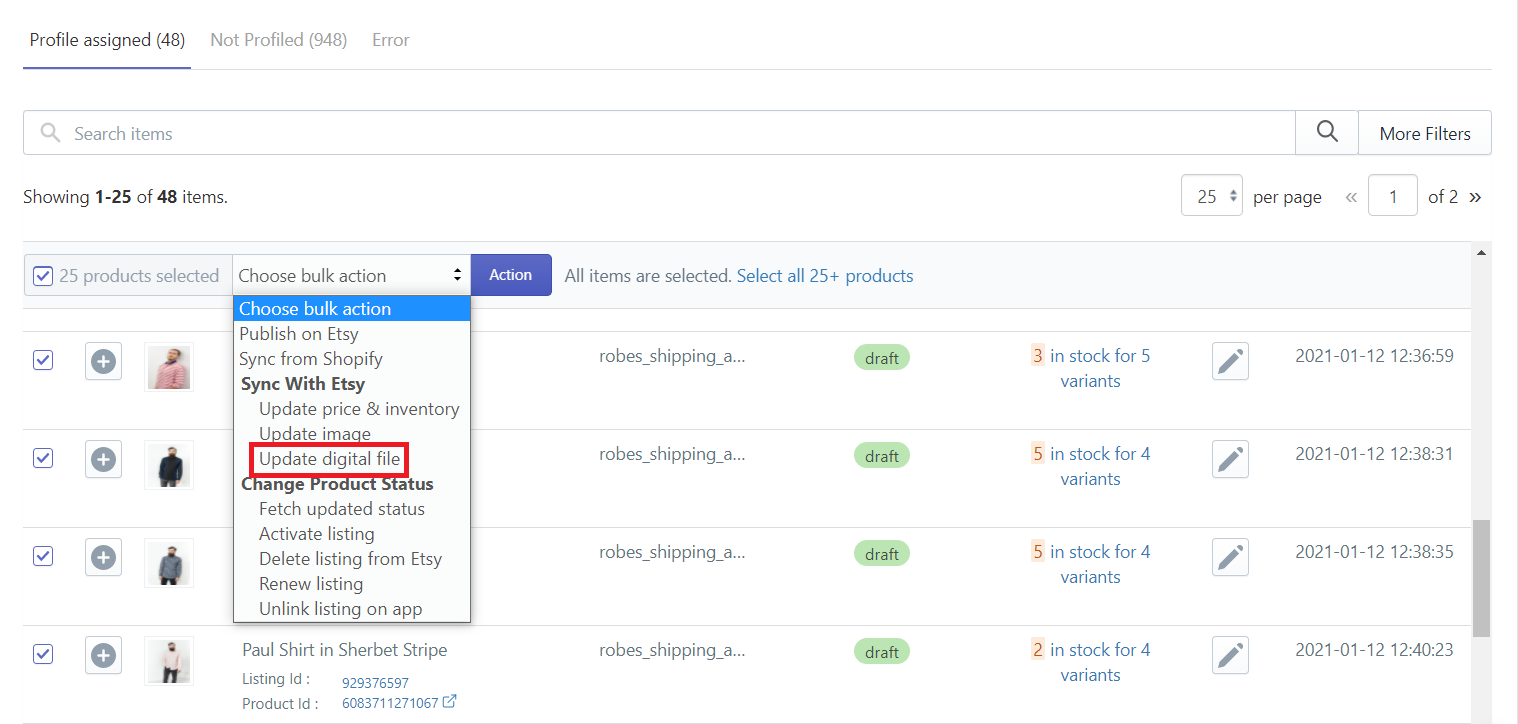
Task: Click the vertical scrollbar thumb
Action: [x=1481, y=577]
